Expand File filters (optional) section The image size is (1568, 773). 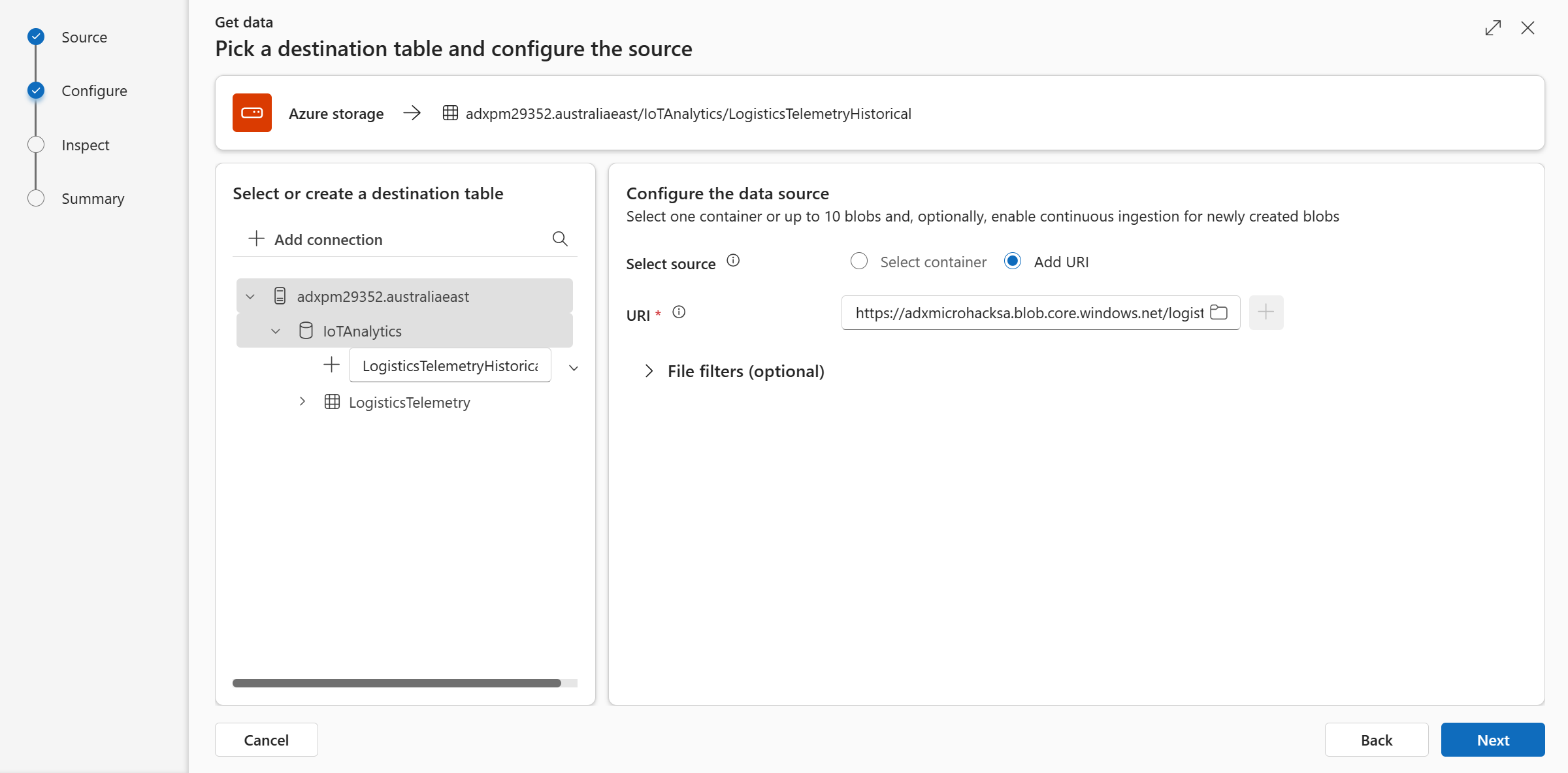[x=649, y=371]
